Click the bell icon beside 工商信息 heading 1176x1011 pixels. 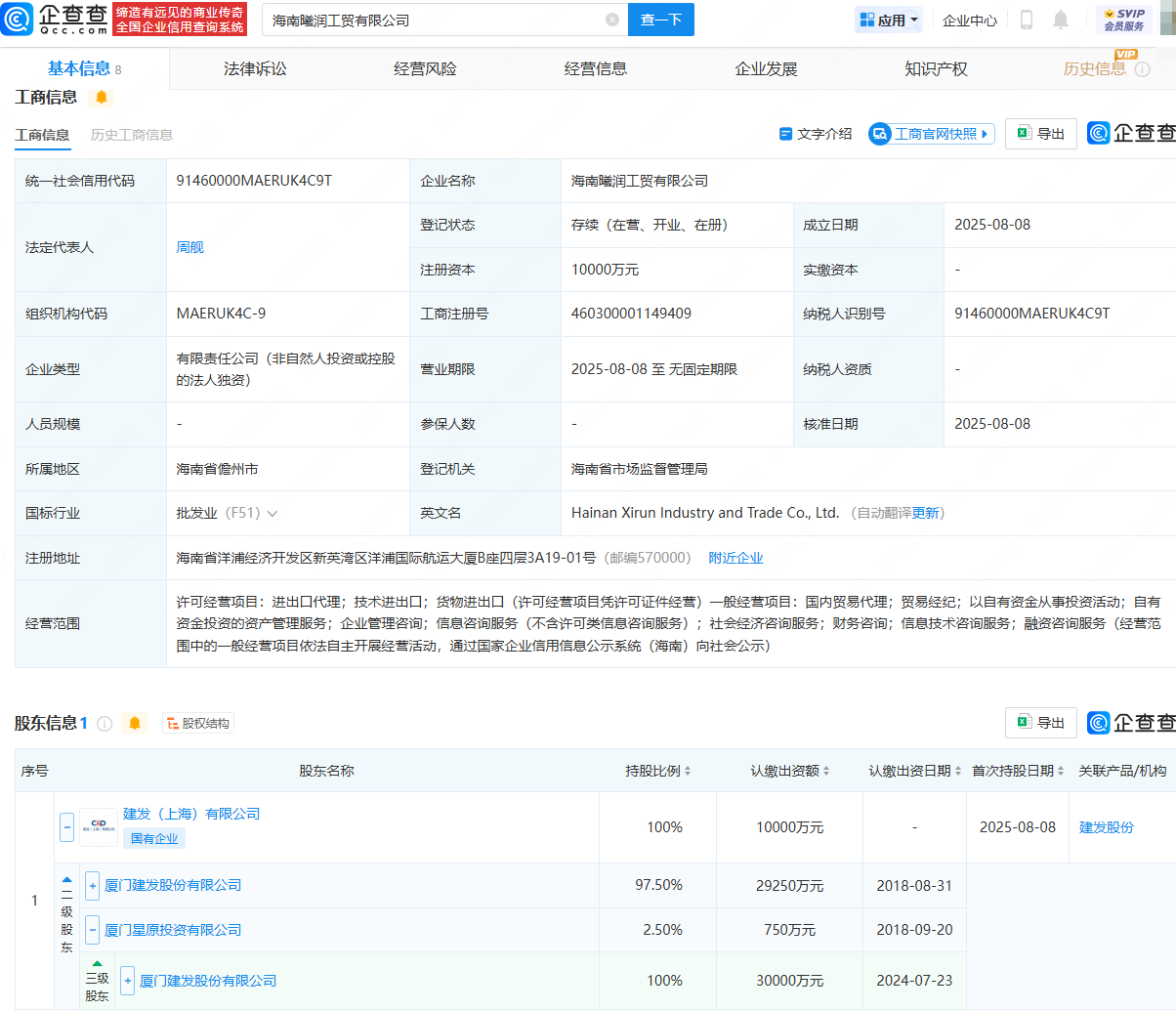[102, 97]
